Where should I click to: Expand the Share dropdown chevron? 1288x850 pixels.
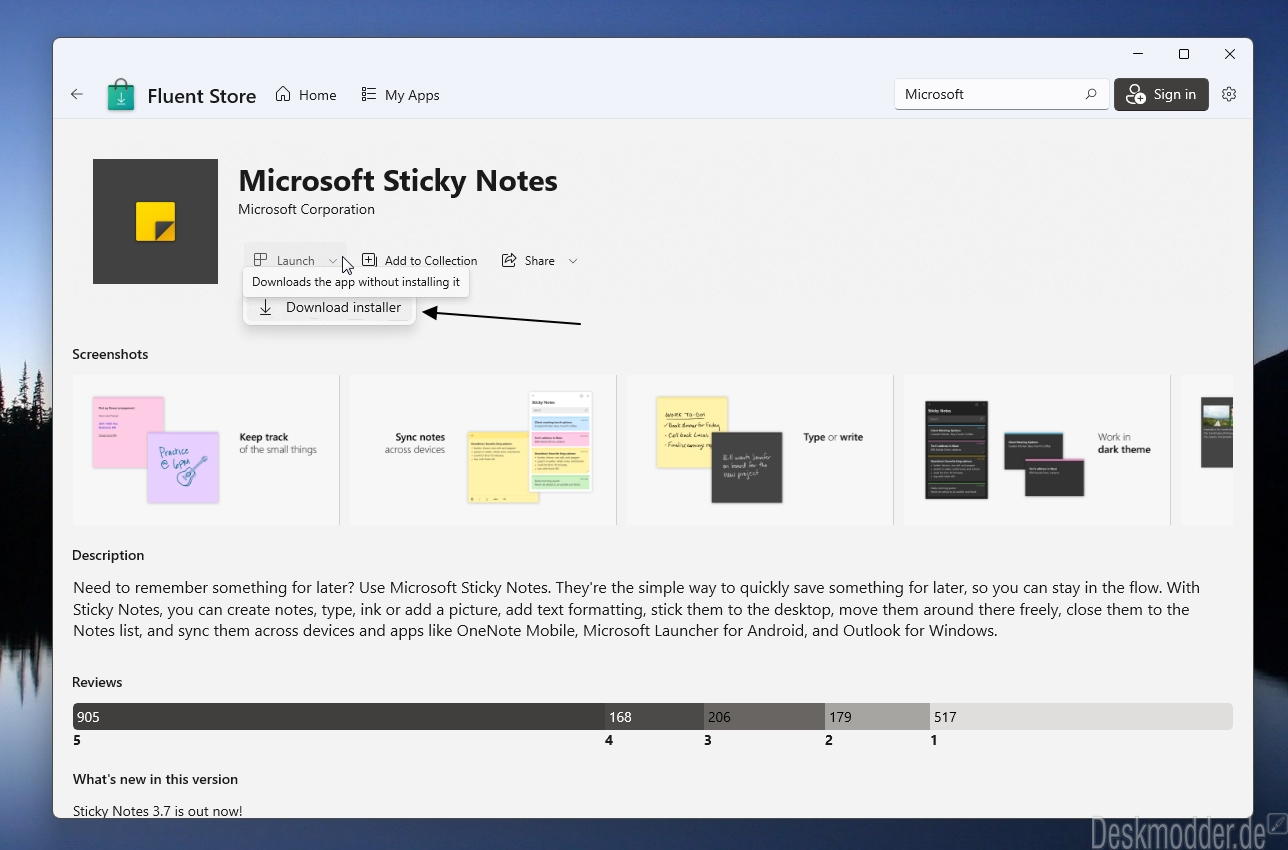pos(573,261)
